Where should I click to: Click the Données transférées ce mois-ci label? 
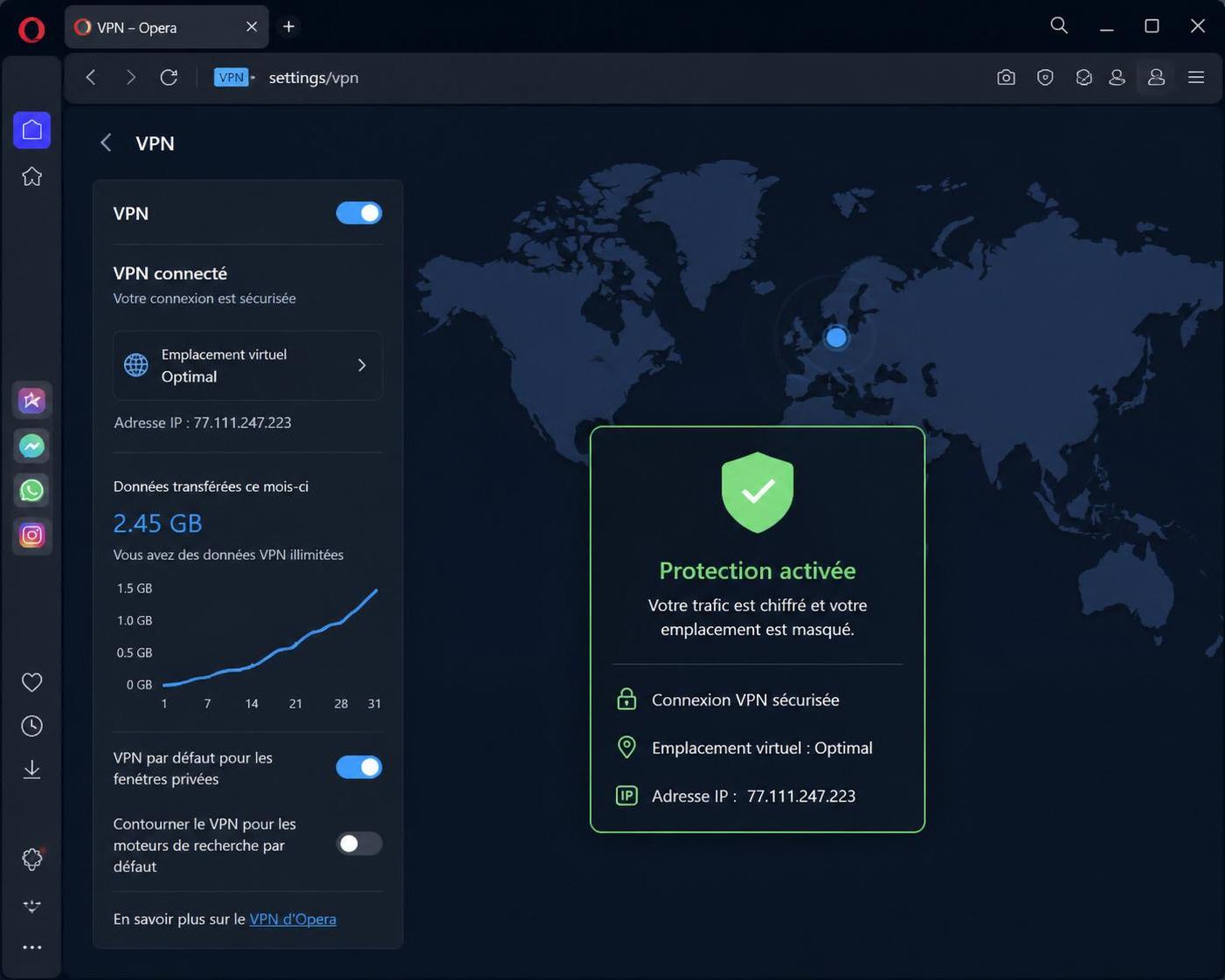tap(211, 487)
